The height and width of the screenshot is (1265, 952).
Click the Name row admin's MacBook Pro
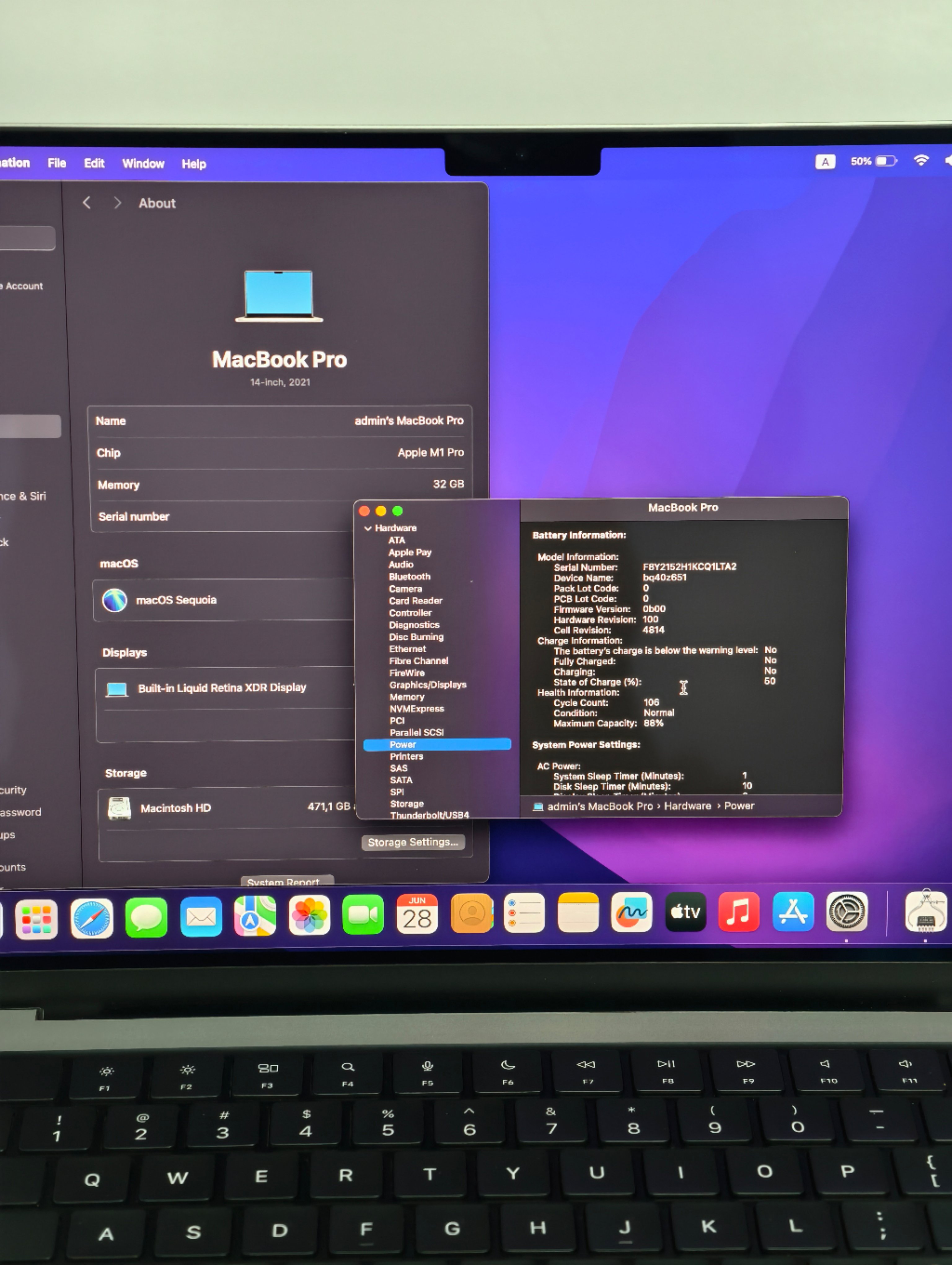(x=280, y=421)
